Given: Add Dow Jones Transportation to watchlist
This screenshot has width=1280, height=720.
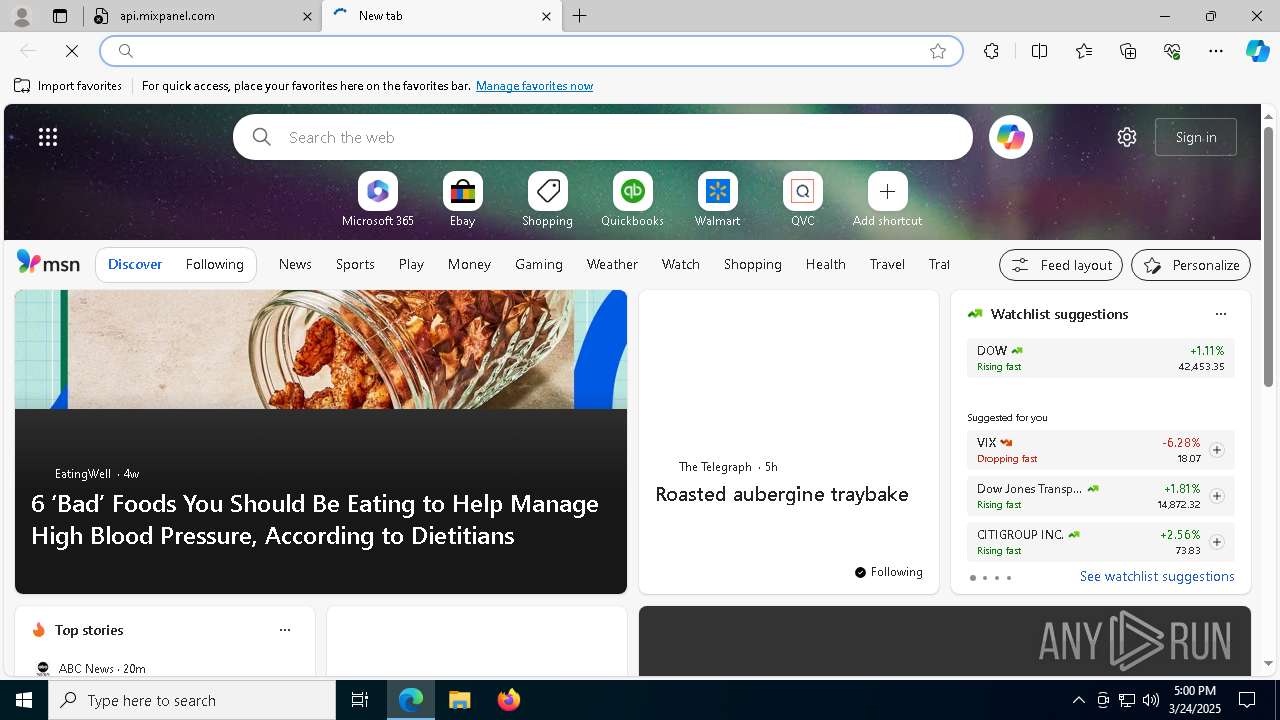Looking at the screenshot, I should click(x=1216, y=496).
